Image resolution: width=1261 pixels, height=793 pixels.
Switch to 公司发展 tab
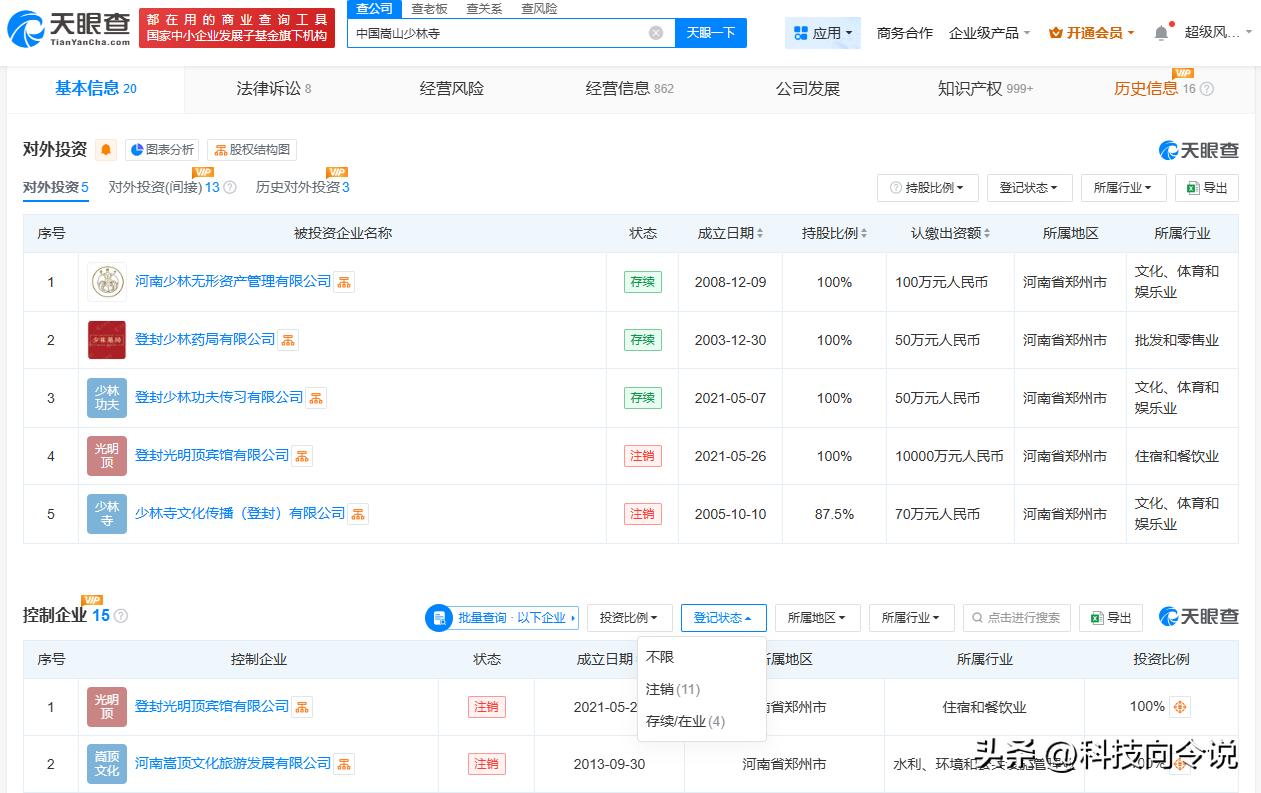coord(807,89)
